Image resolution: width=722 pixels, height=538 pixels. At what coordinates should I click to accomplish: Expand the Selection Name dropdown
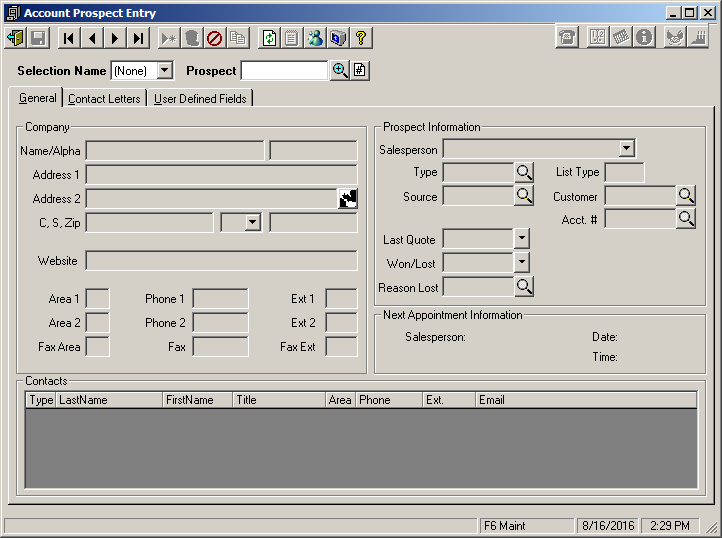164,70
